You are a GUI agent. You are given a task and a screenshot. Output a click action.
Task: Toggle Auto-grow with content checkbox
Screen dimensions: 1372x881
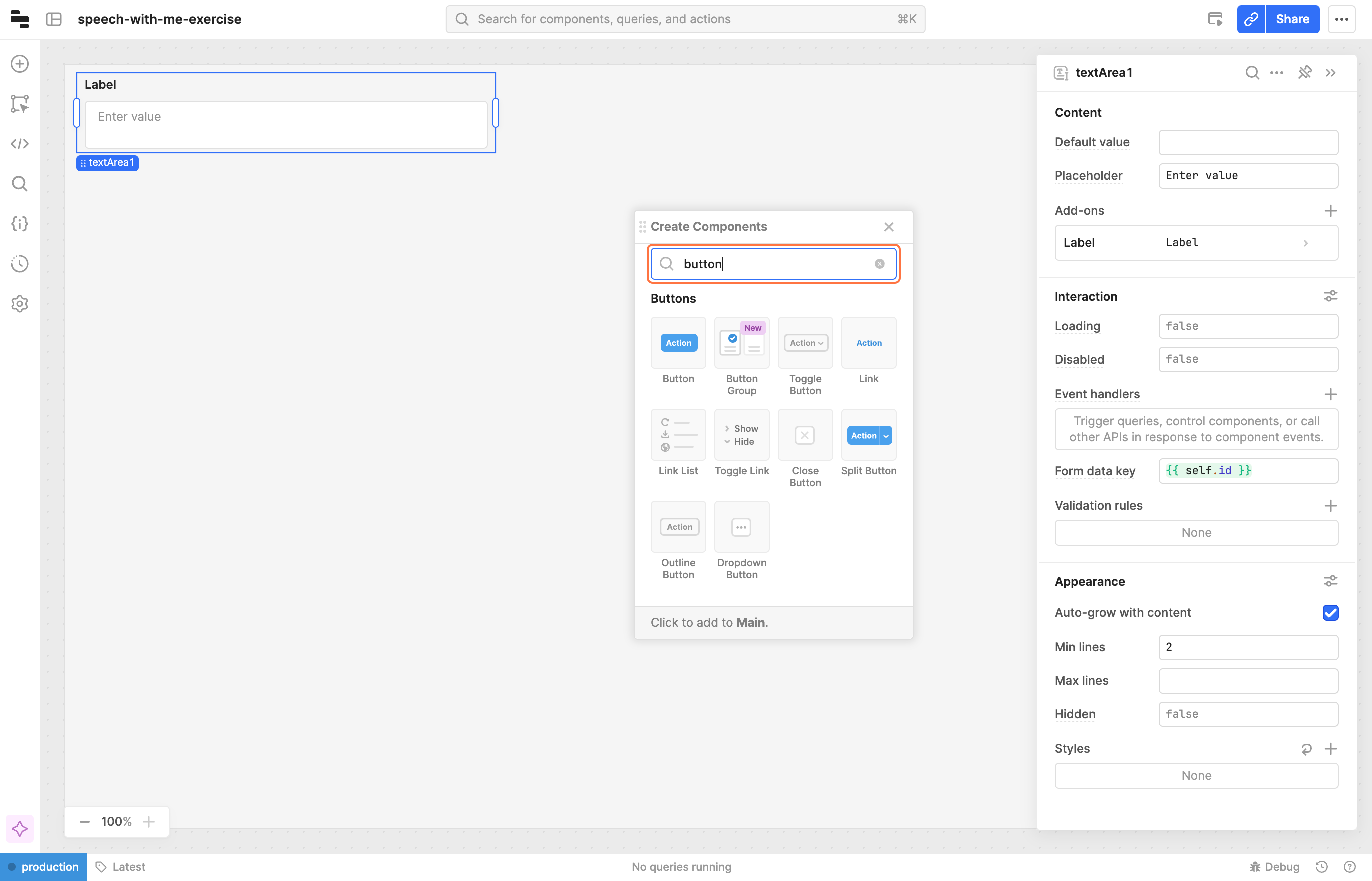coord(1330,613)
